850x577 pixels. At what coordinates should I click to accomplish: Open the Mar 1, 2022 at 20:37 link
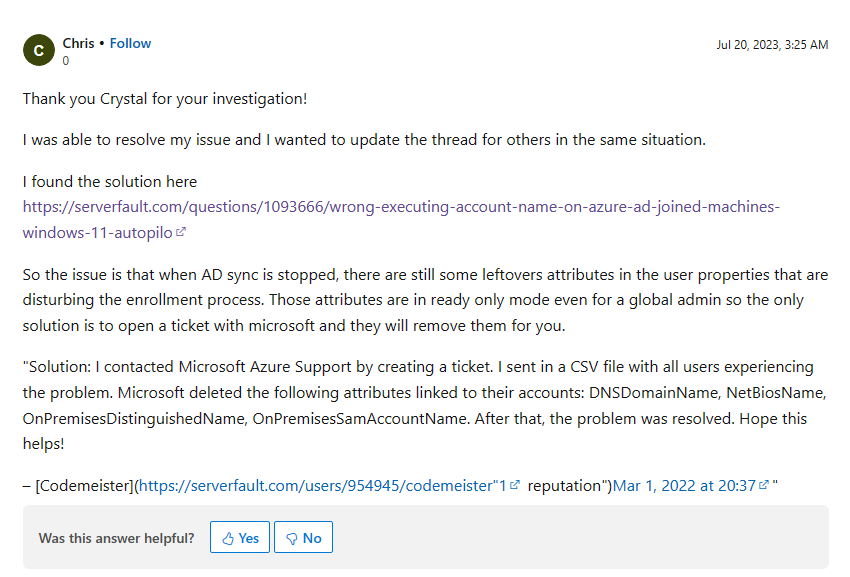click(684, 485)
